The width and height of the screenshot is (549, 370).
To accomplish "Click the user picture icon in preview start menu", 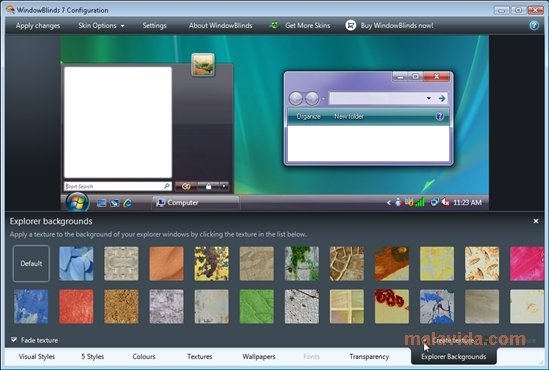I will [x=203, y=65].
